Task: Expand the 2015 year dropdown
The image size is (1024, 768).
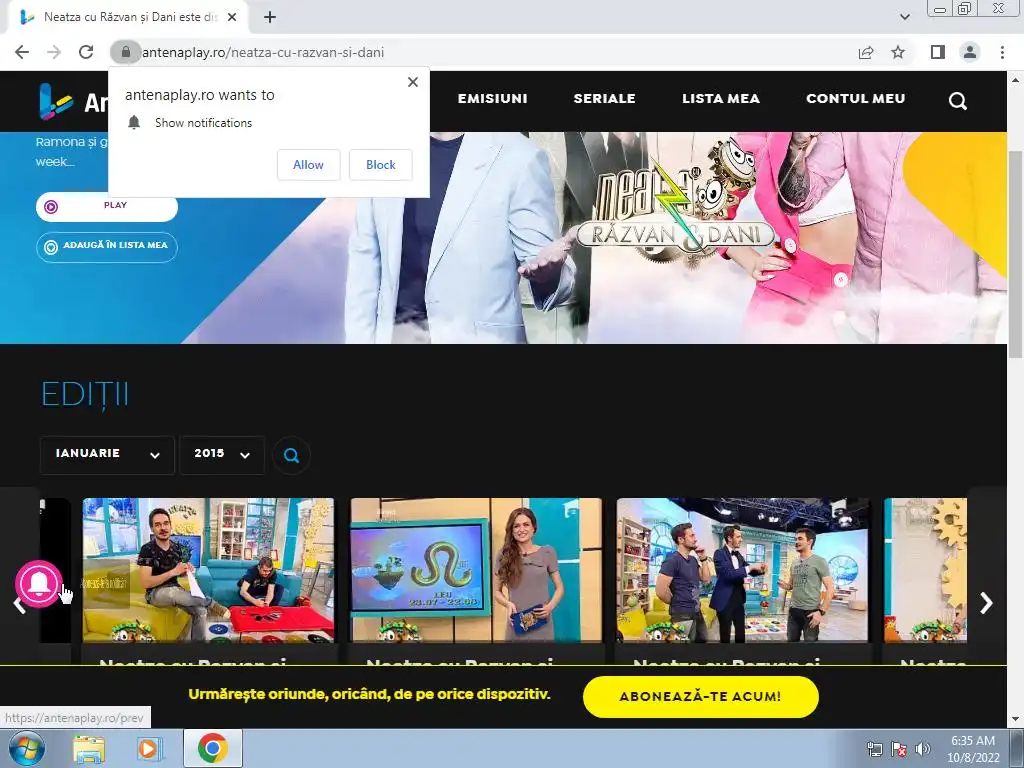Action: click(x=222, y=455)
